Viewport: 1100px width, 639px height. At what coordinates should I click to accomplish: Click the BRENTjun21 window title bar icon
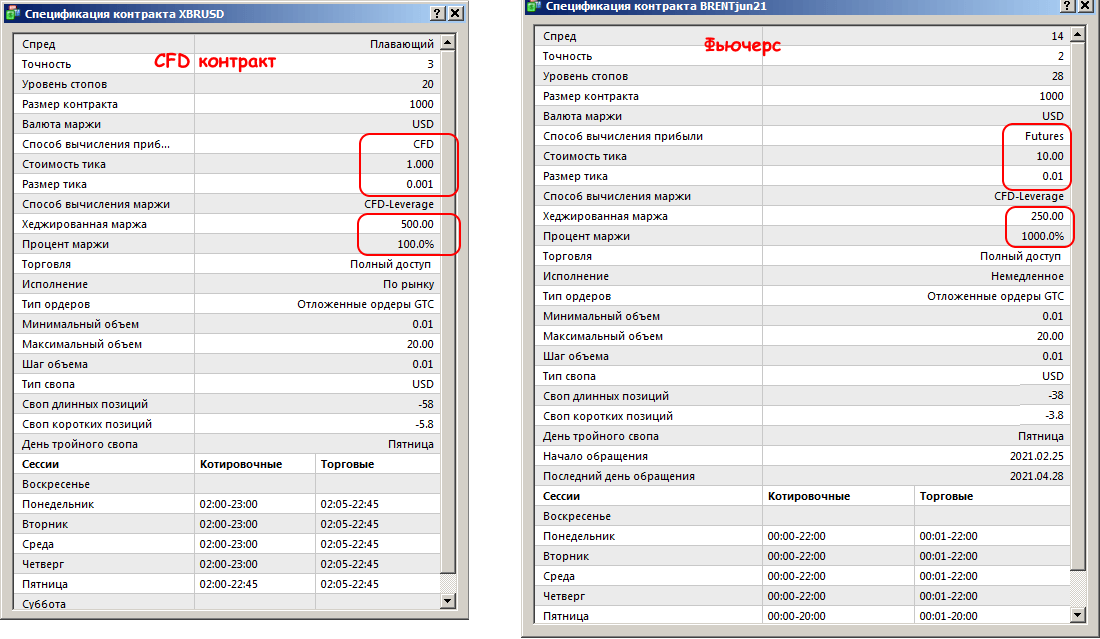click(x=533, y=6)
